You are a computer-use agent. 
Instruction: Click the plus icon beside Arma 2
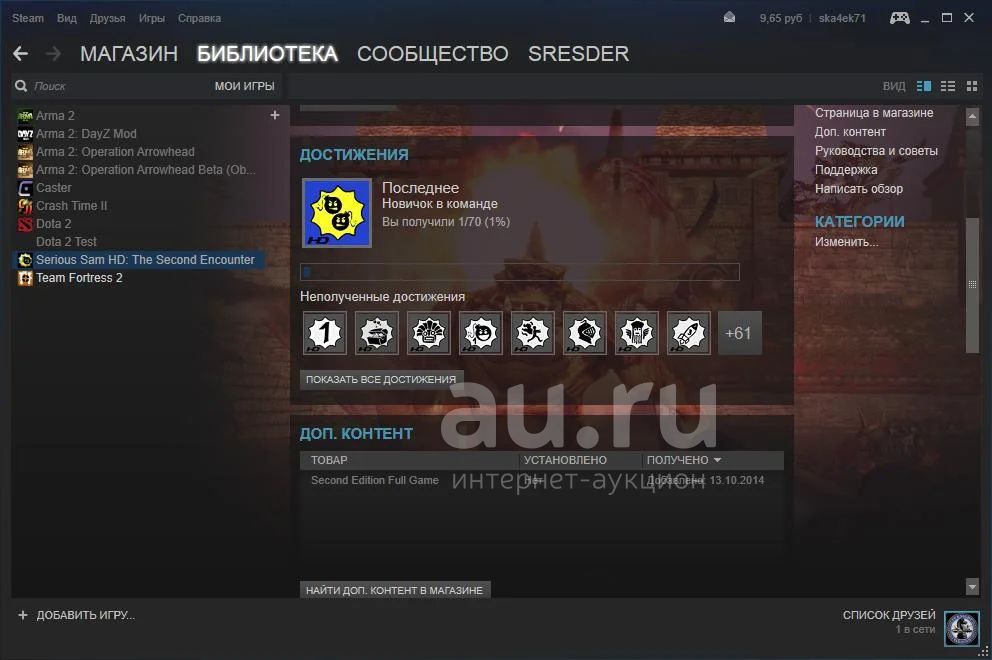coord(275,115)
